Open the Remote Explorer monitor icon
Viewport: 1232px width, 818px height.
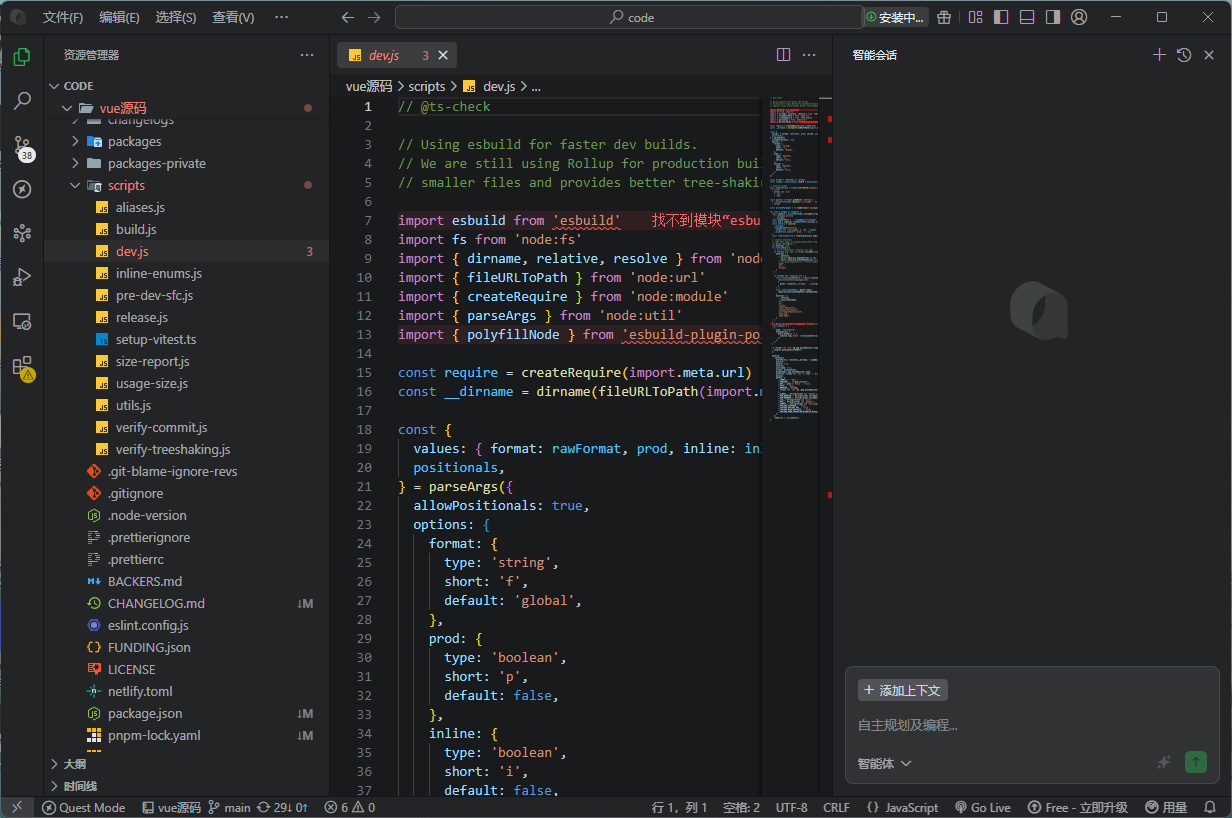coord(22,321)
